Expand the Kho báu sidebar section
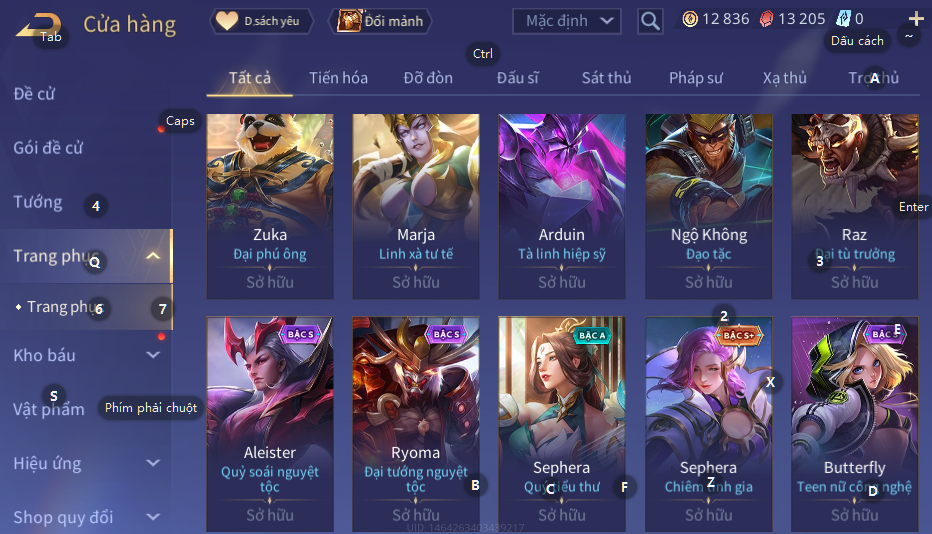Image resolution: width=932 pixels, height=534 pixels. pos(153,355)
